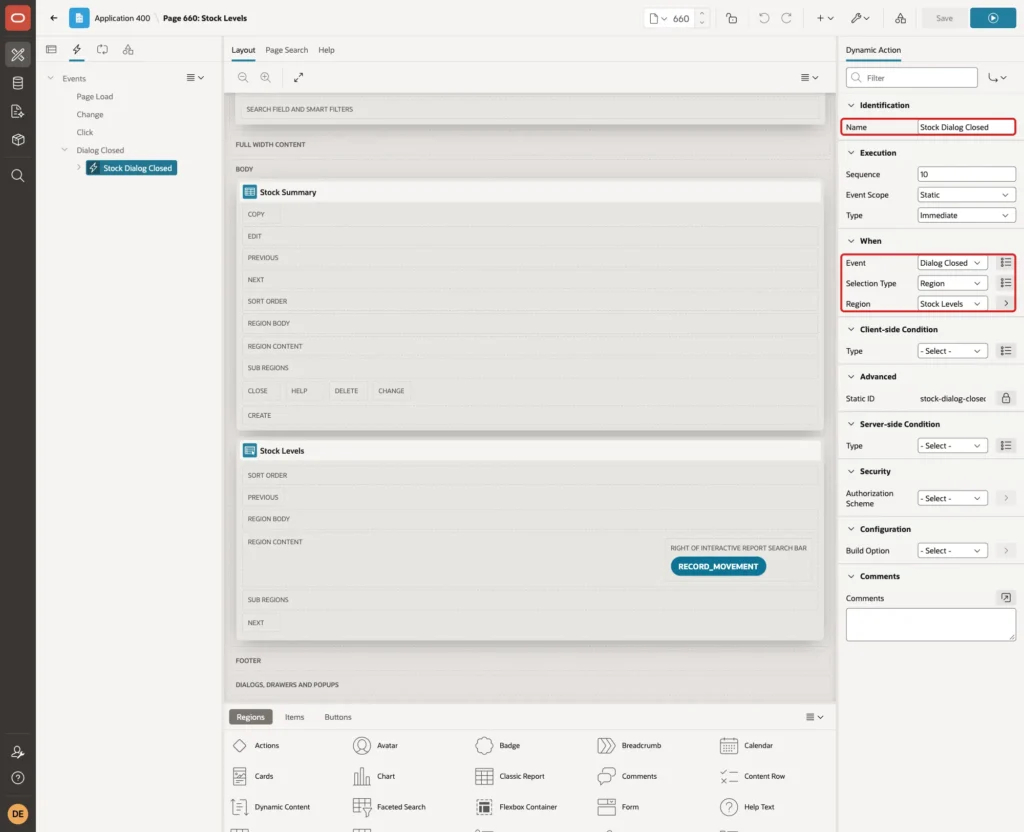Open administration user icon in sidebar
This screenshot has height=832, width=1024.
click(x=18, y=752)
